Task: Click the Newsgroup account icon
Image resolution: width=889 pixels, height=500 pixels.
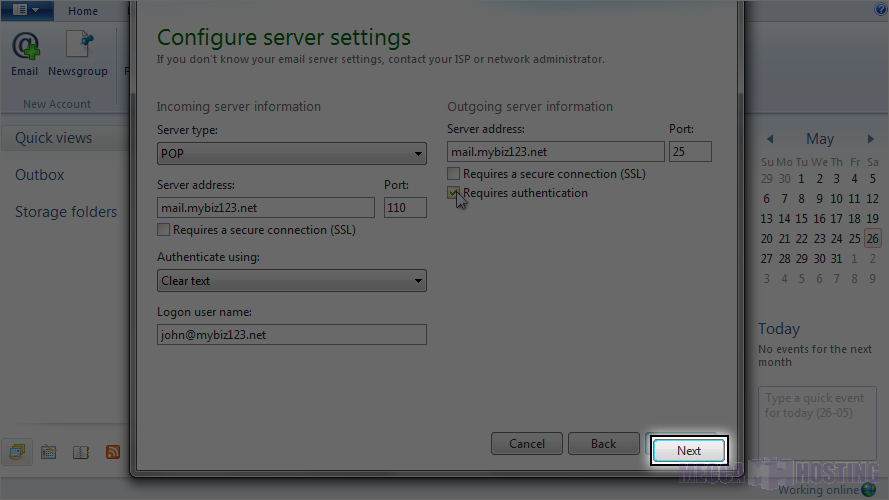Action: [x=78, y=52]
